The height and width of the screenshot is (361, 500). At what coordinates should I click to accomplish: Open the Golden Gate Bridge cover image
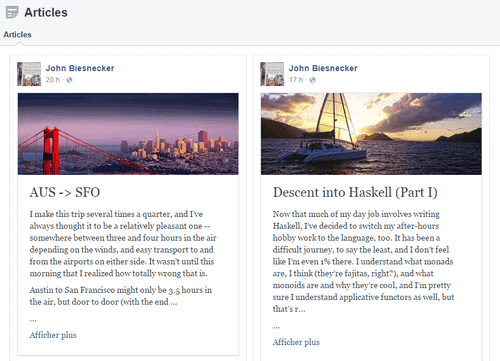coord(128,134)
